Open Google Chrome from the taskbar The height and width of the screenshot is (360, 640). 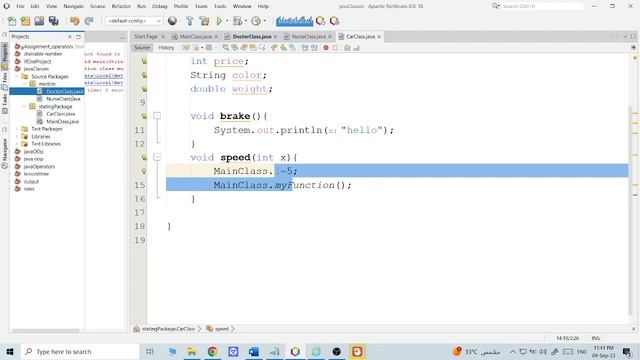pos(212,351)
